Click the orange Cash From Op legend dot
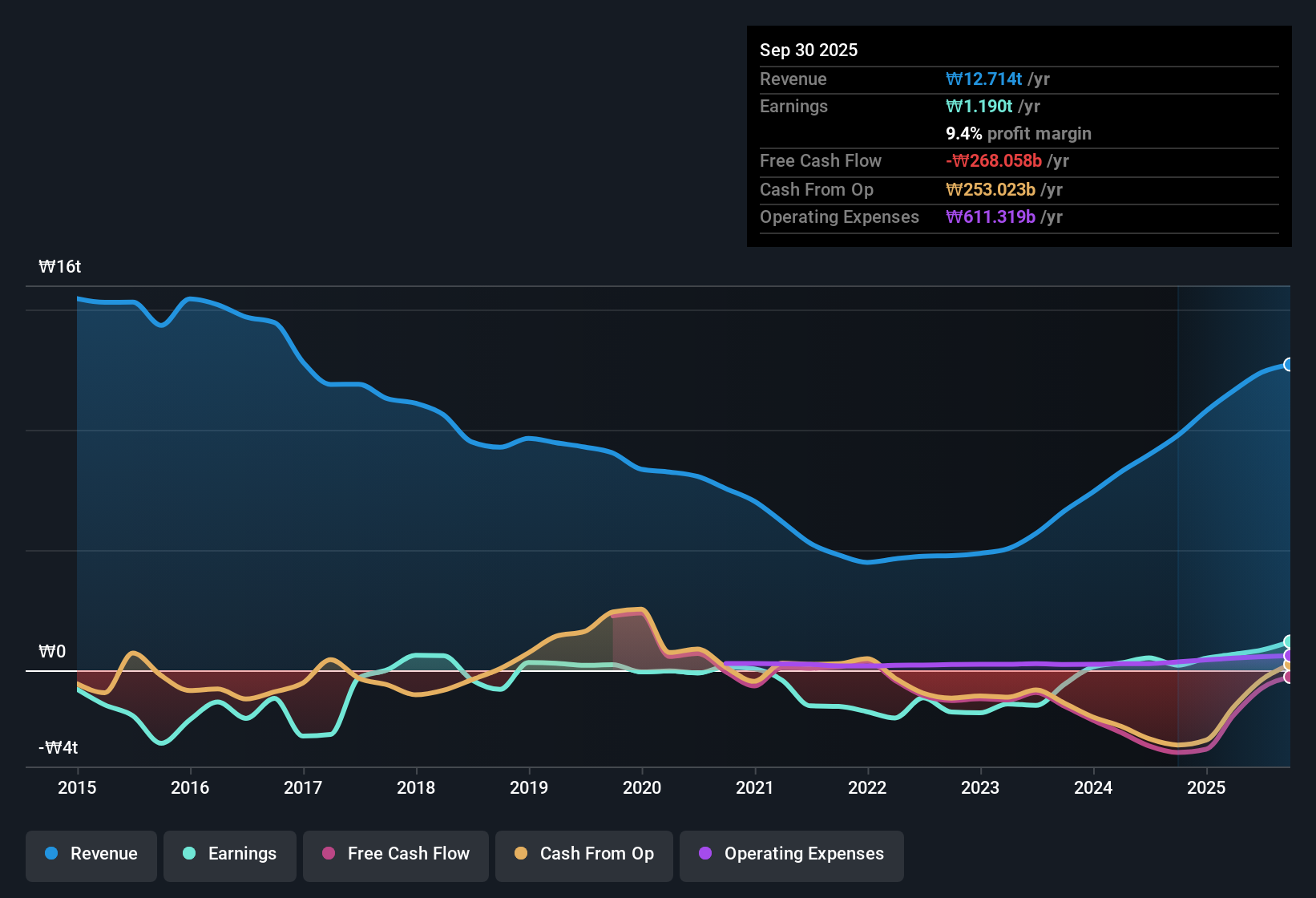1316x898 pixels. (x=521, y=855)
